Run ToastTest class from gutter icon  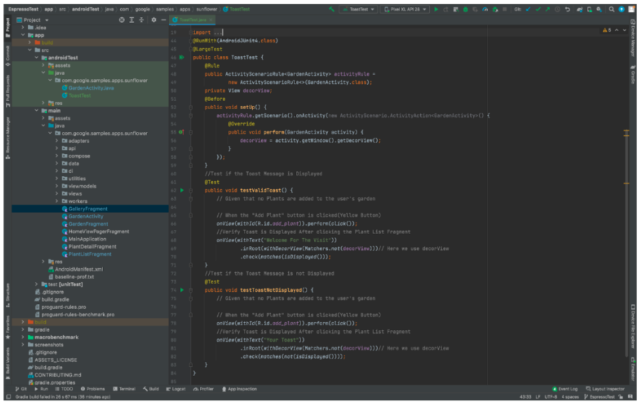pos(182,58)
